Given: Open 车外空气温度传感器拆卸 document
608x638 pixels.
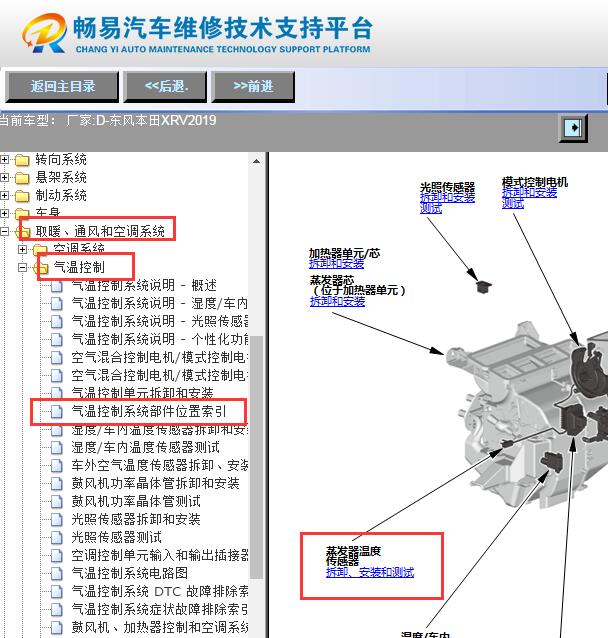Looking at the screenshot, I should coord(159,465).
